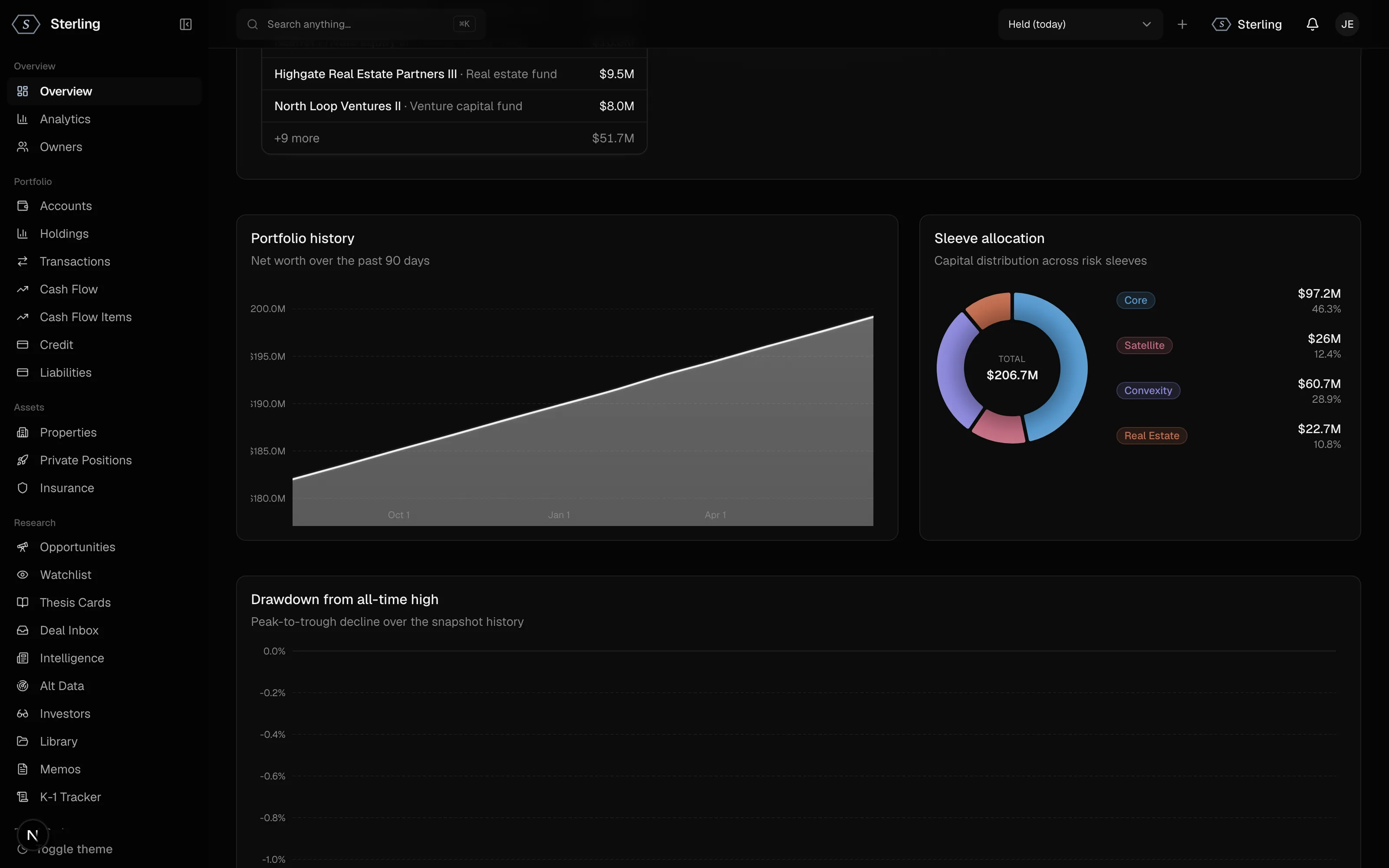This screenshot has width=1389, height=868.
Task: Select the Core sleeve legend badge
Action: (x=1135, y=300)
